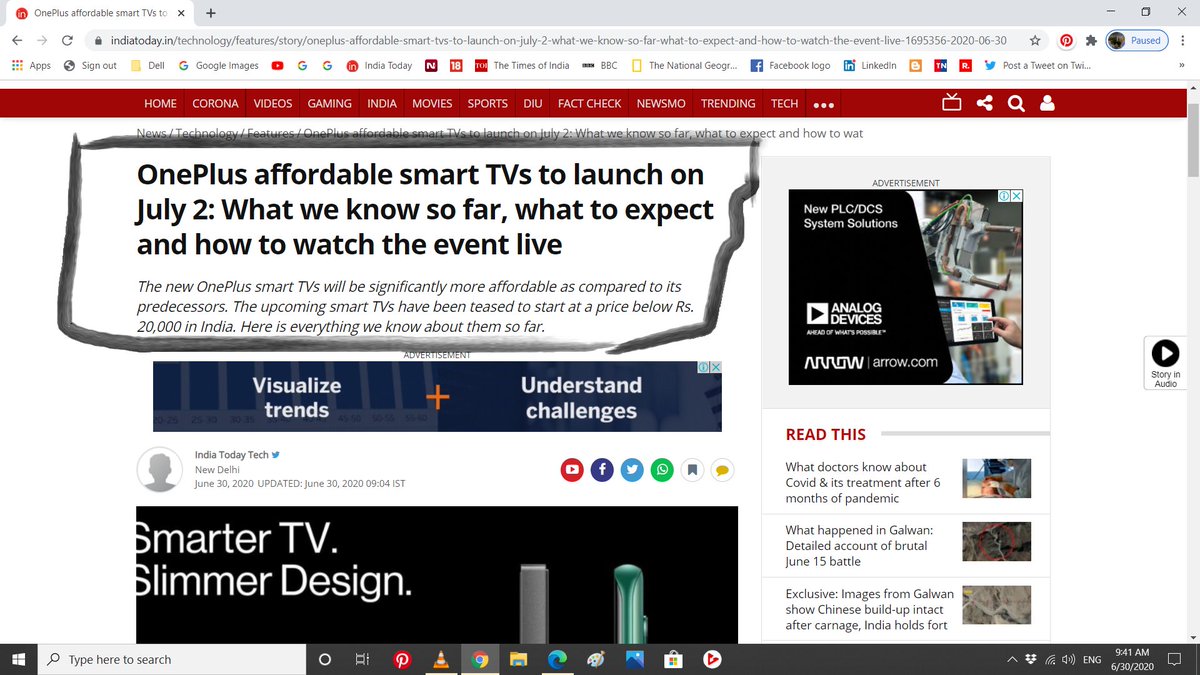This screenshot has width=1200, height=675.
Task: Click the Paused sync profile control
Action: pos(1139,40)
